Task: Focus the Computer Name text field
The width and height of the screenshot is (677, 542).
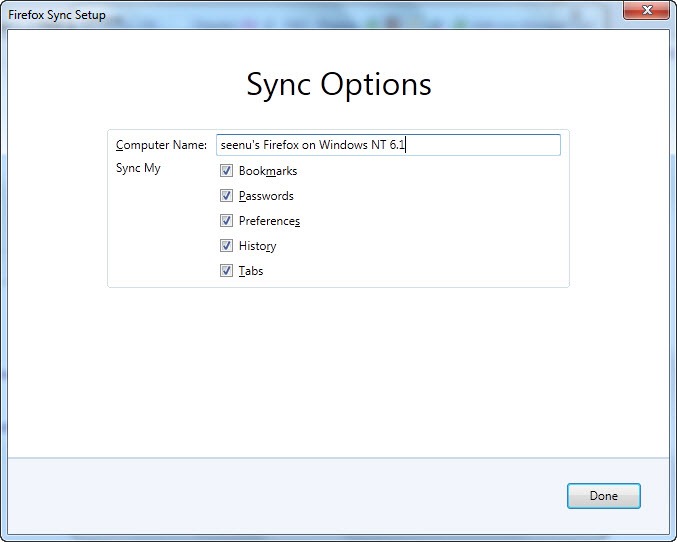Action: (388, 145)
